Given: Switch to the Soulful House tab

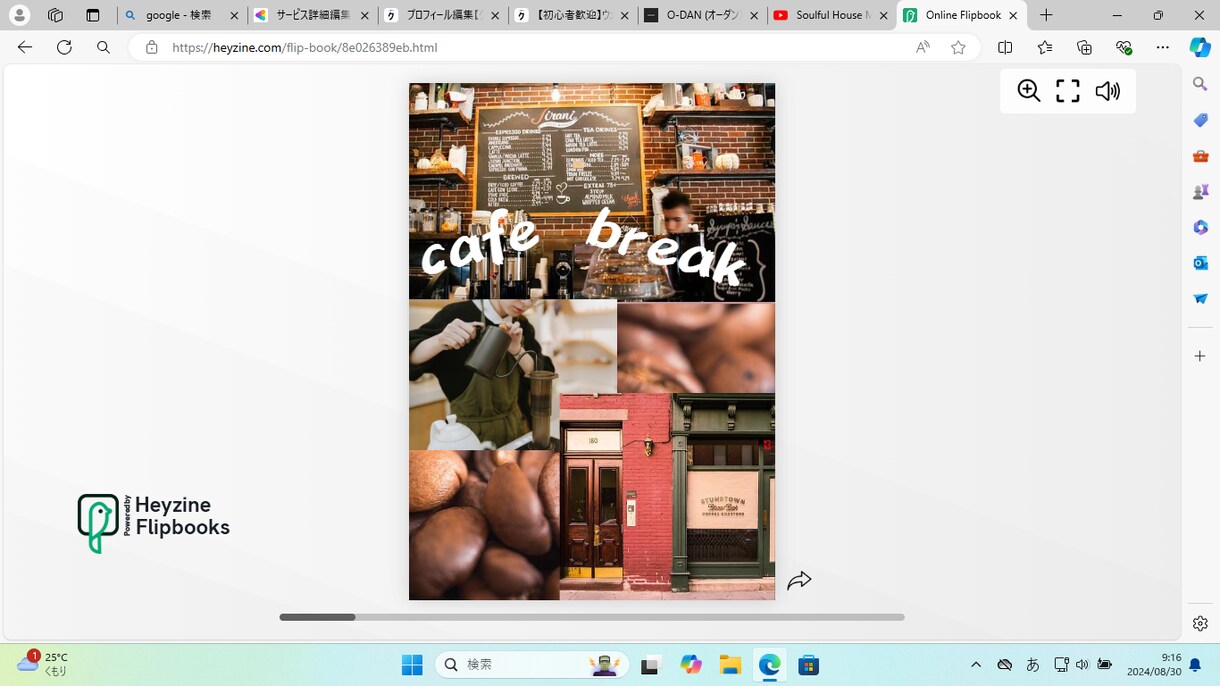Looking at the screenshot, I should tap(832, 15).
